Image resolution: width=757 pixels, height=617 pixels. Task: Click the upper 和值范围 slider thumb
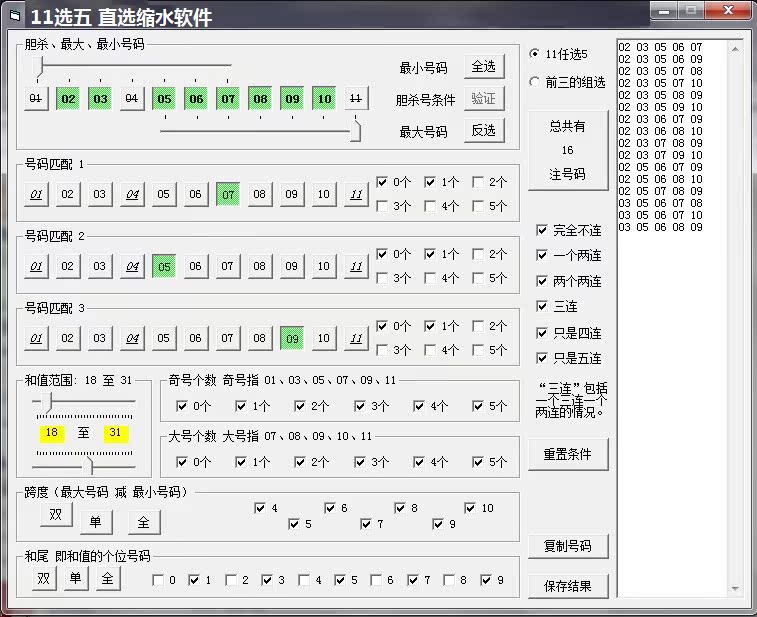coord(46,402)
